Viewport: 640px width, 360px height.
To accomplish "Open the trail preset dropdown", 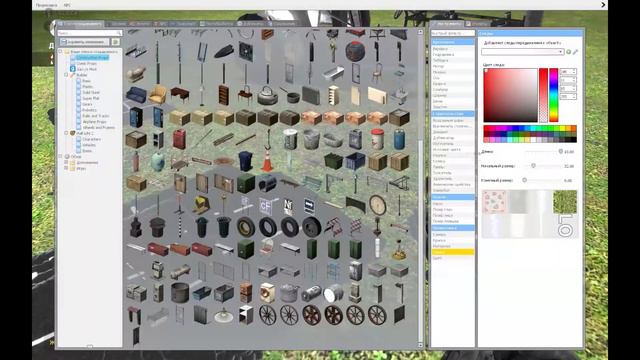I will 522,52.
